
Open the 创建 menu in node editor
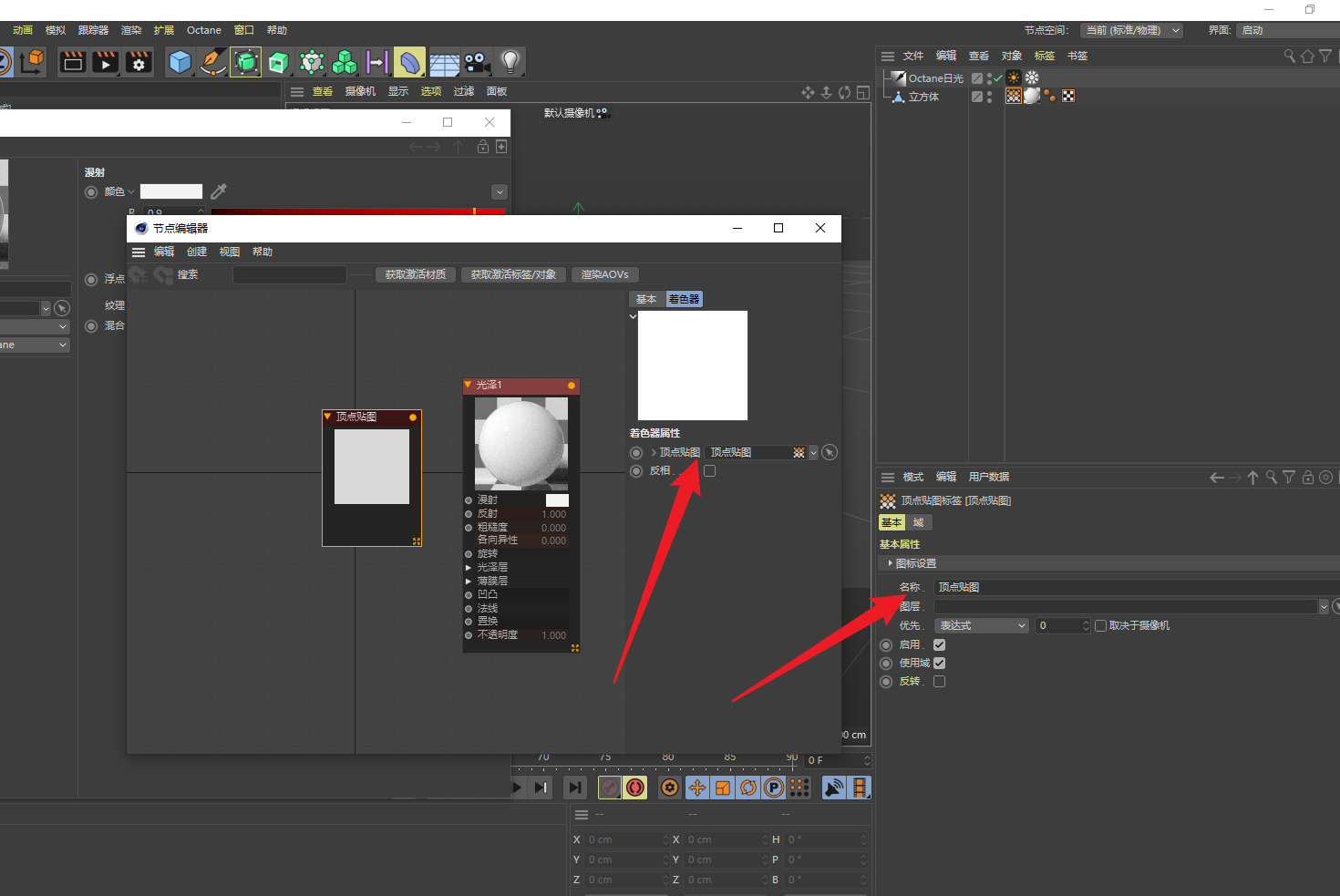197,252
